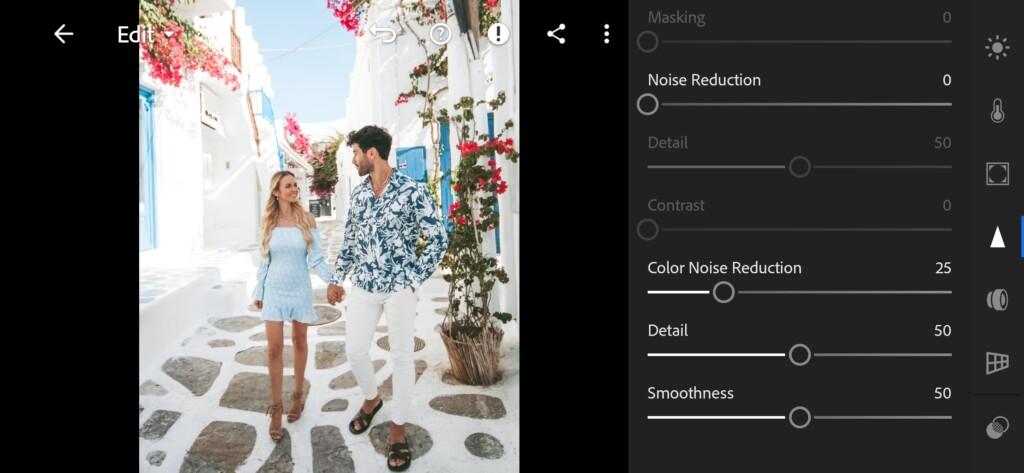Open the three-dot overflow menu
Viewport: 1024px width, 473px height.
pos(607,34)
